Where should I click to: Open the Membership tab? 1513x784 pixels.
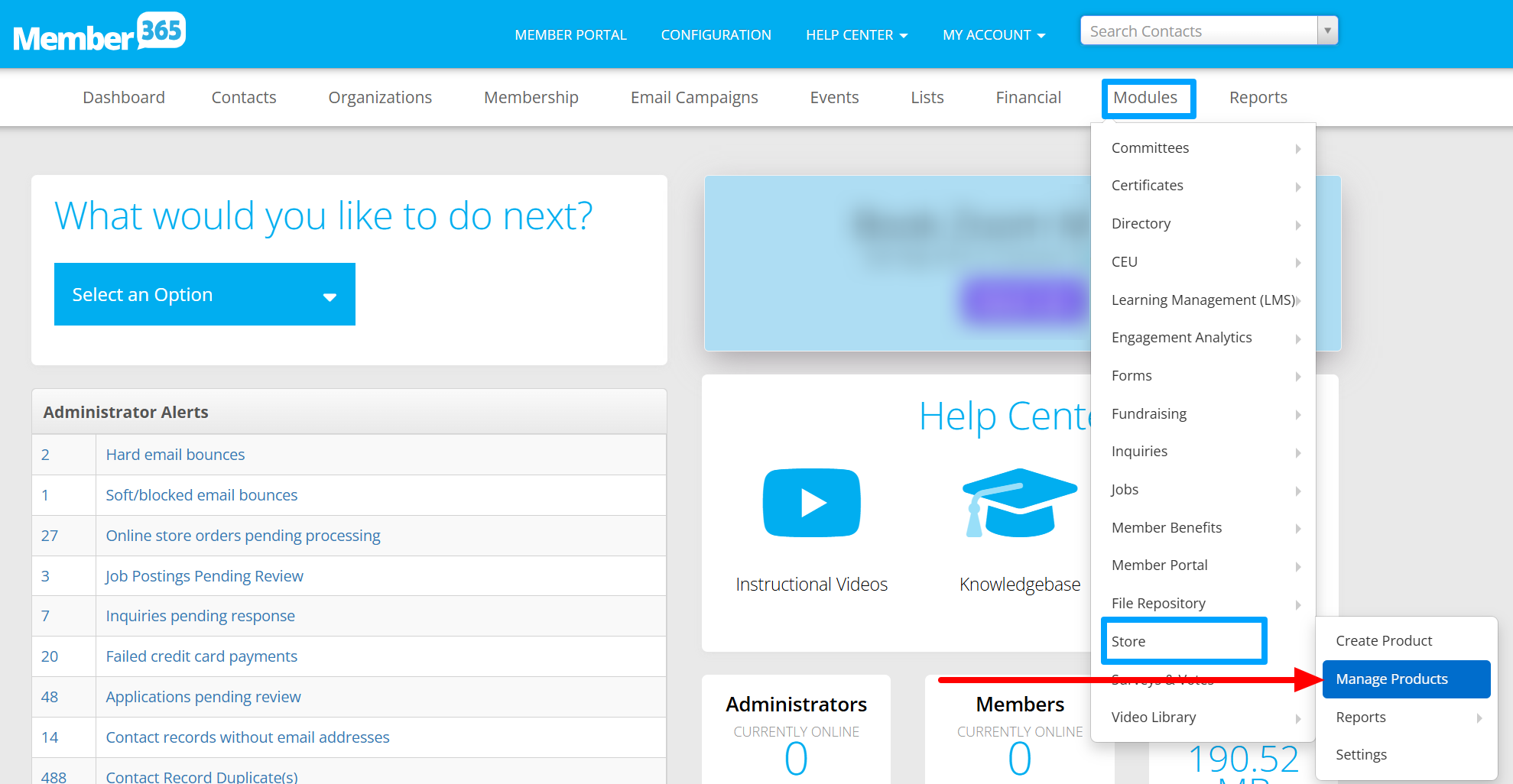click(x=531, y=97)
